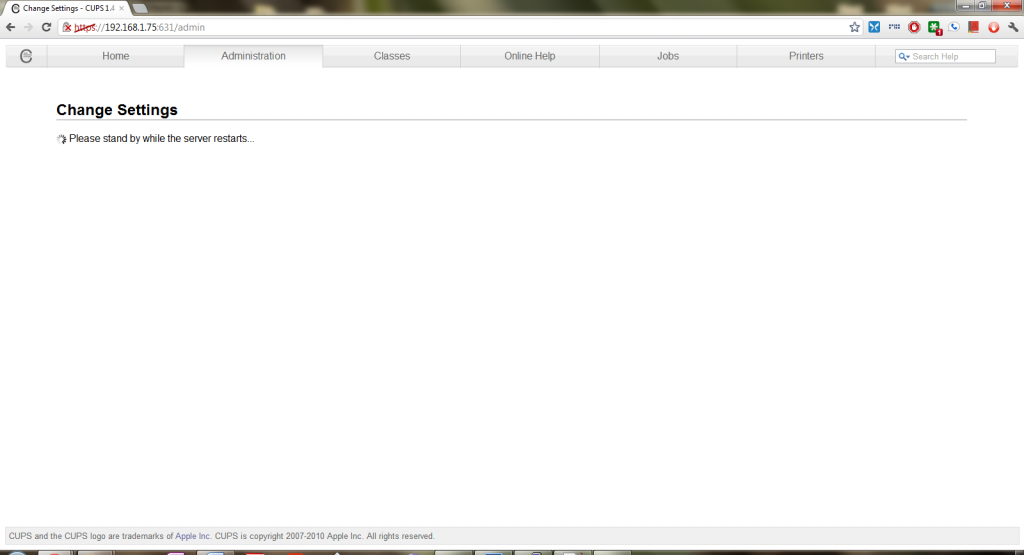Viewport: 1024px width, 555px height.
Task: Open the AdBlock stop-sign extension
Action: coord(914,27)
